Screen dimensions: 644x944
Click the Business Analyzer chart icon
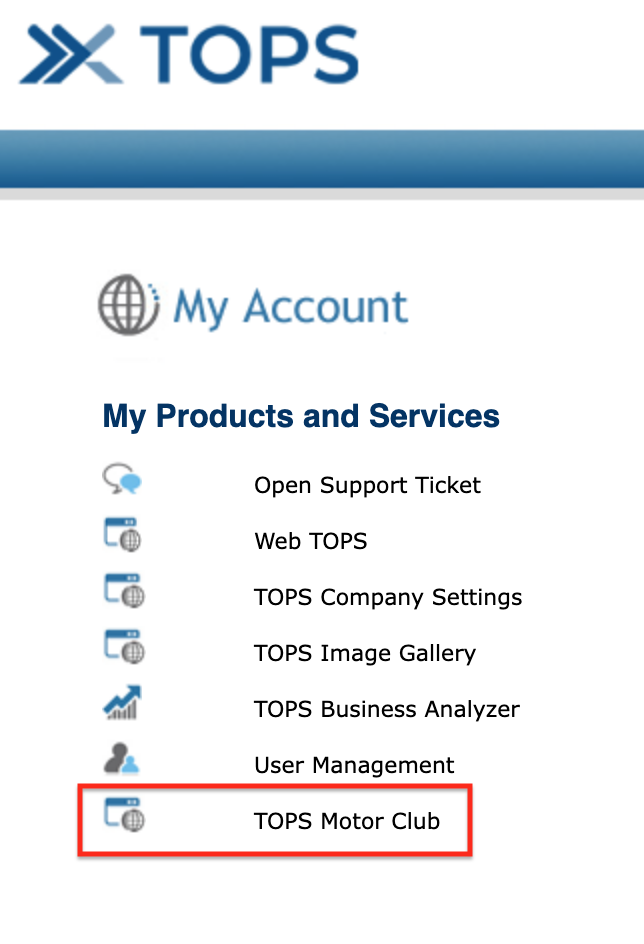tap(122, 702)
